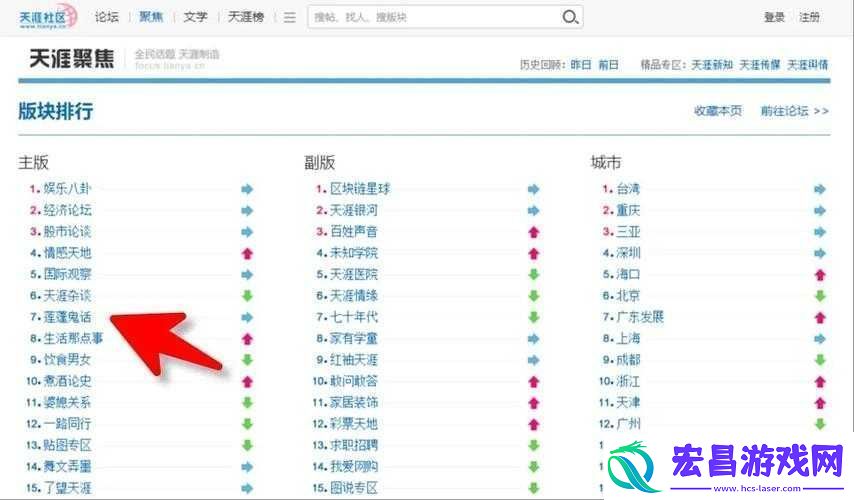
Task: Open the 昨日 history link
Action: click(x=581, y=65)
